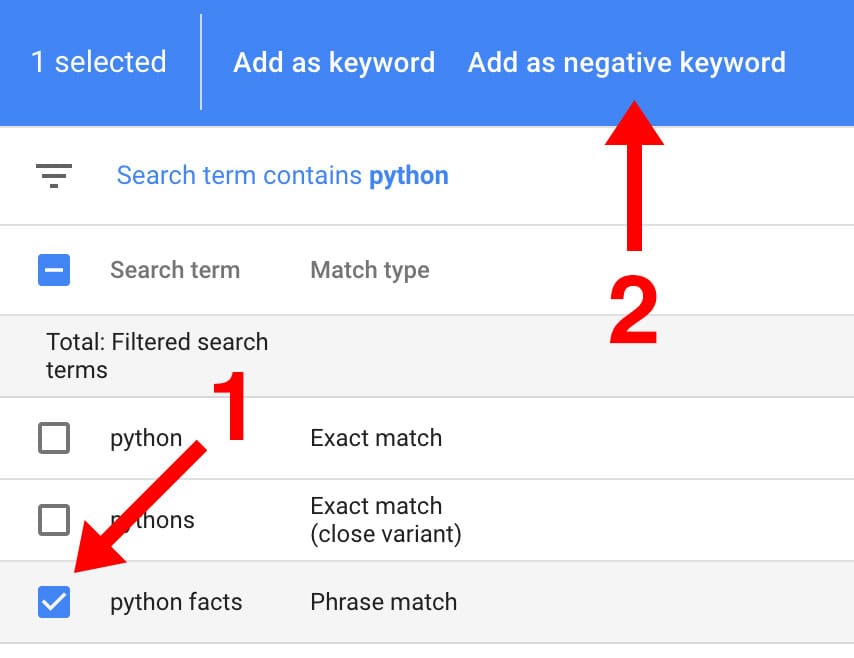The width and height of the screenshot is (854, 658).
Task: Check the checkbox next to python
Action: (x=55, y=438)
